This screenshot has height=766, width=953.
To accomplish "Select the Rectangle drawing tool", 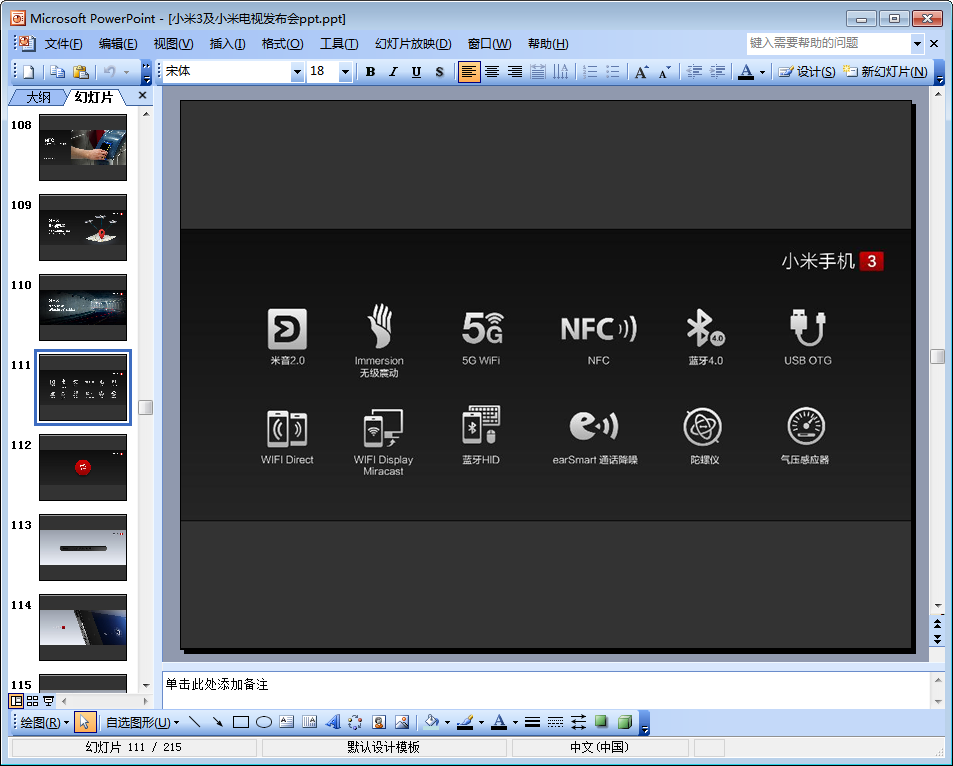I will point(241,722).
